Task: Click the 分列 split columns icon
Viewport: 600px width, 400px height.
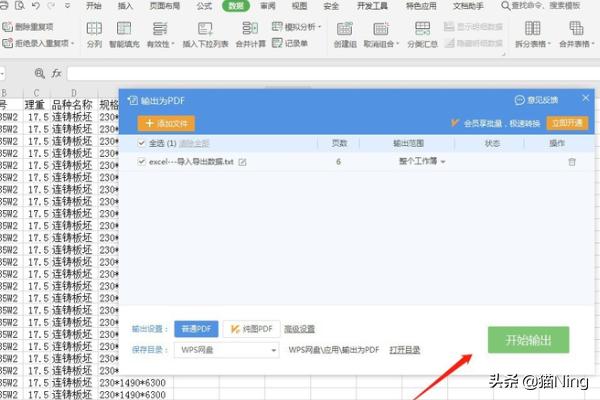Action: tap(94, 35)
